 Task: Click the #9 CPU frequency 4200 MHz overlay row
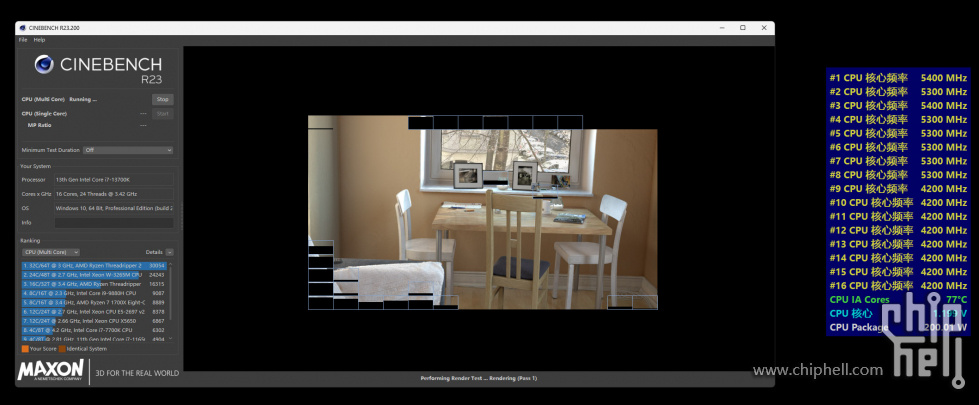click(898, 188)
